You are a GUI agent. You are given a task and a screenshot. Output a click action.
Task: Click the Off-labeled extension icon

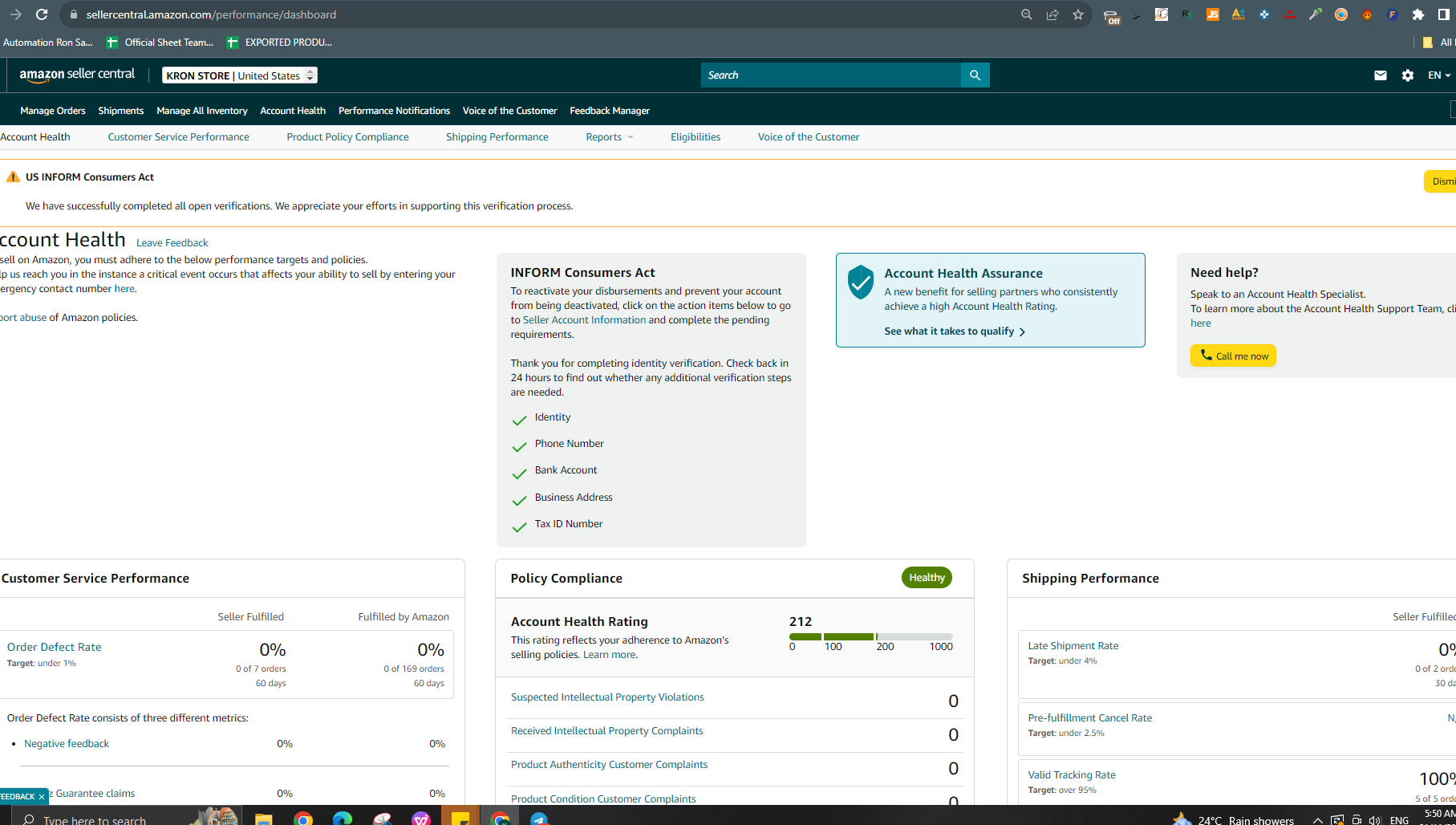click(x=1111, y=16)
